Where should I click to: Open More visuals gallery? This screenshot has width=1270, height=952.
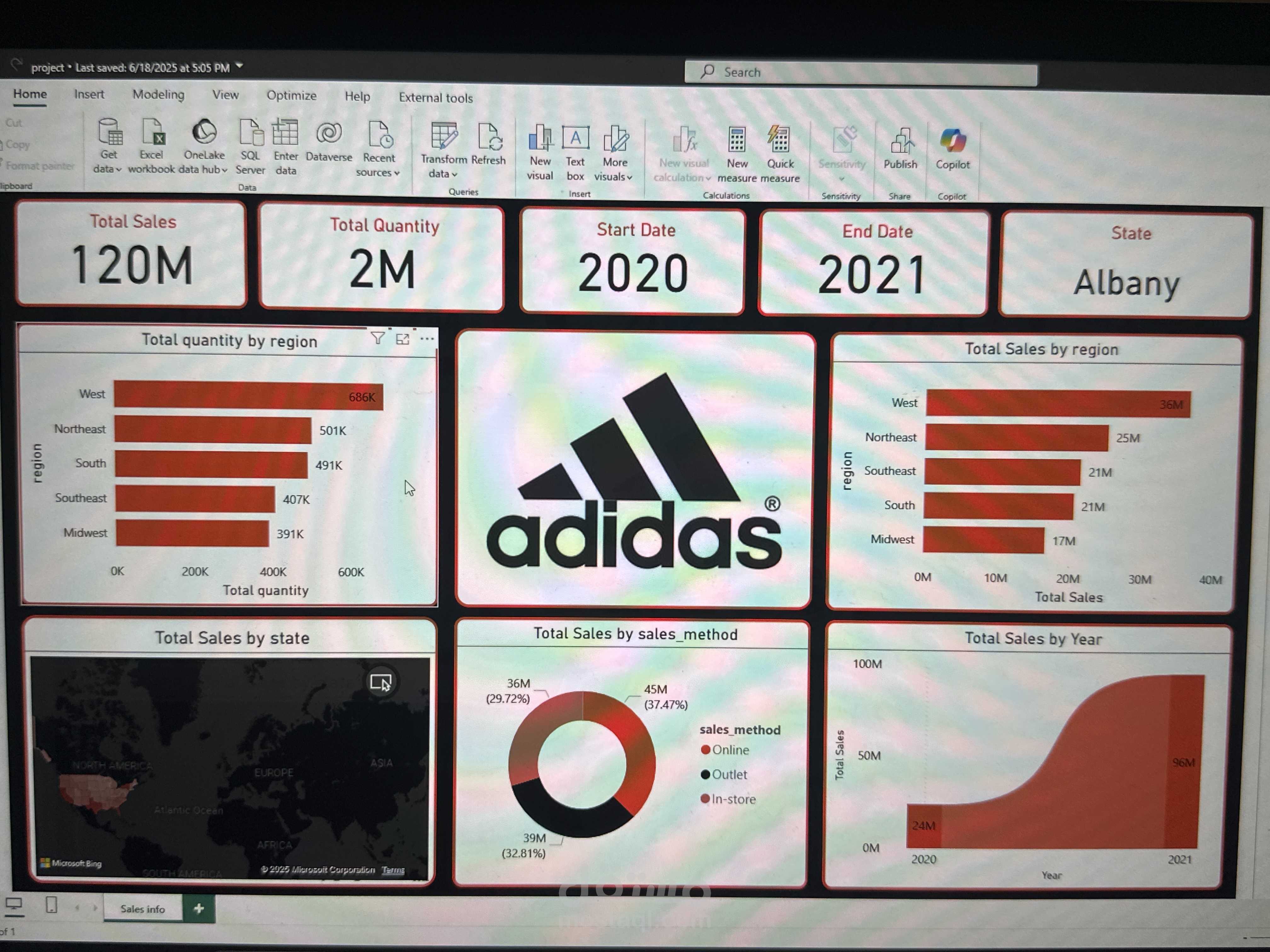[x=614, y=154]
